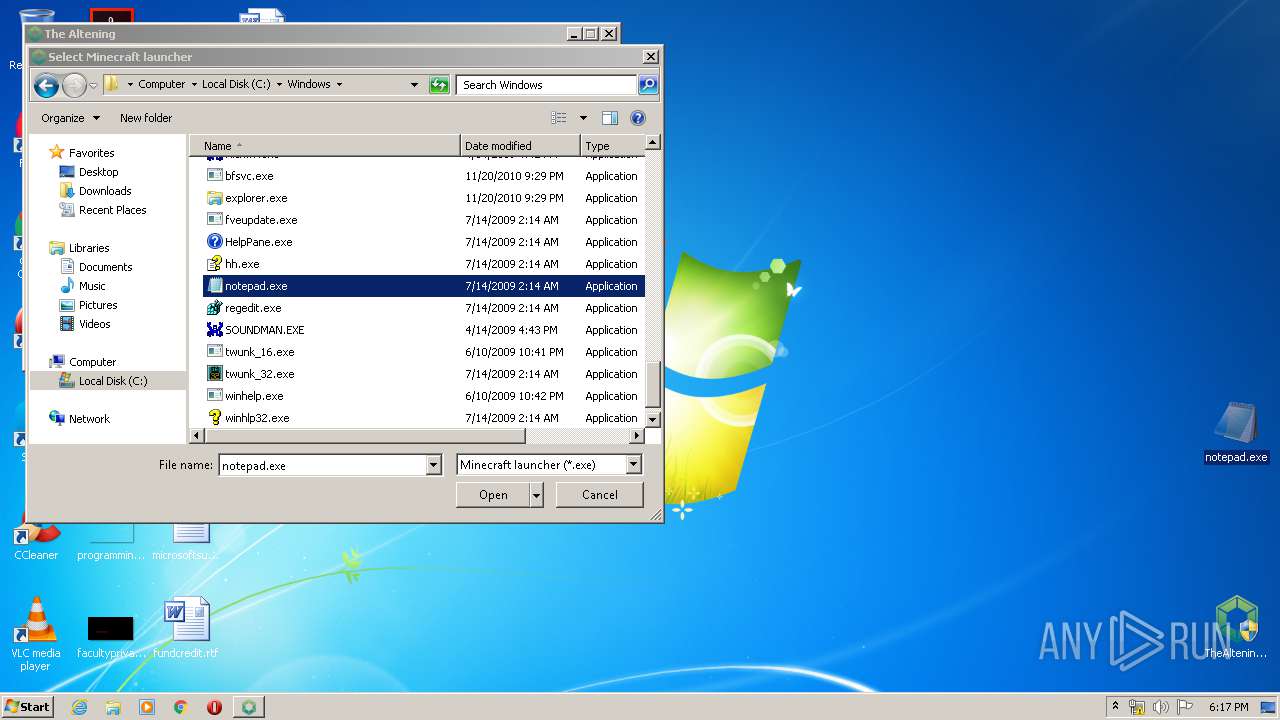
Task: Show hidden tray icons arrow
Action: click(x=1115, y=707)
